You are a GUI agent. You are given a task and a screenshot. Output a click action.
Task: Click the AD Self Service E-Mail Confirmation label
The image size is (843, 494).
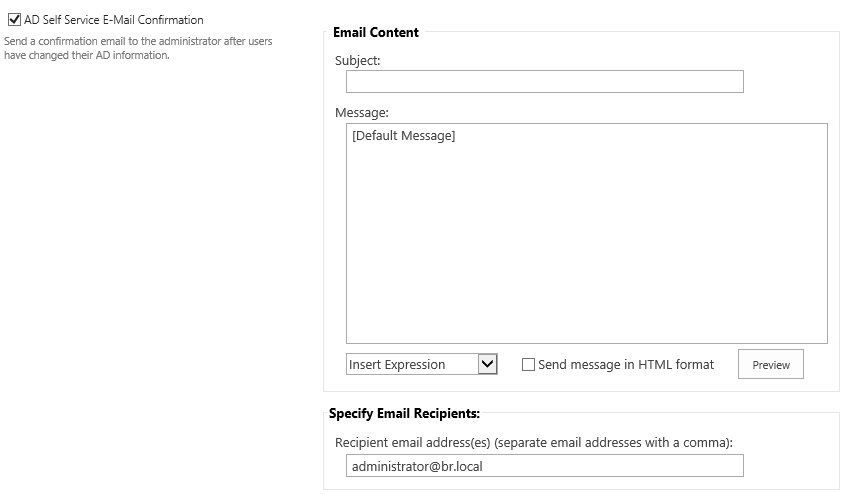(x=113, y=20)
